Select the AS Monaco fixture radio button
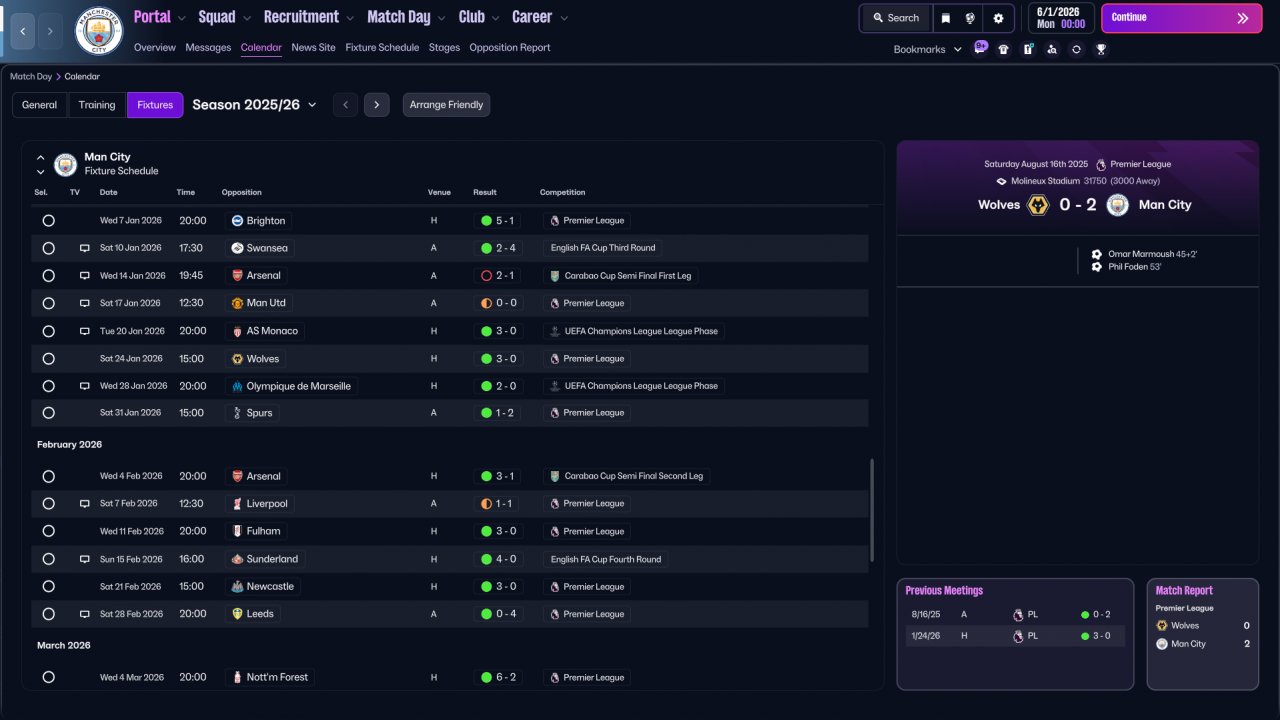The image size is (1280, 720). click(48, 331)
